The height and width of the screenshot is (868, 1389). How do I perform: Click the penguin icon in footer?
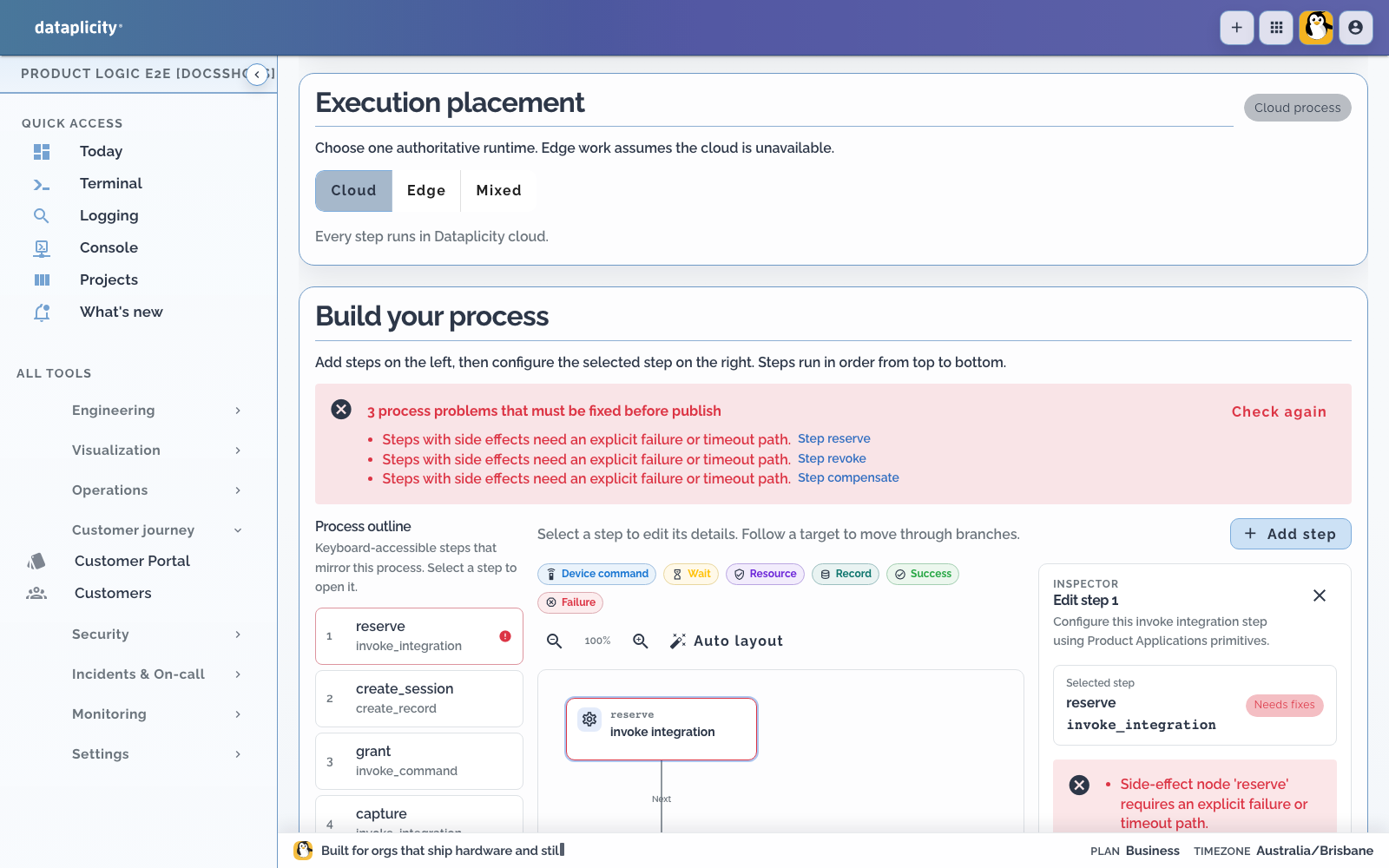pyautogui.click(x=303, y=851)
